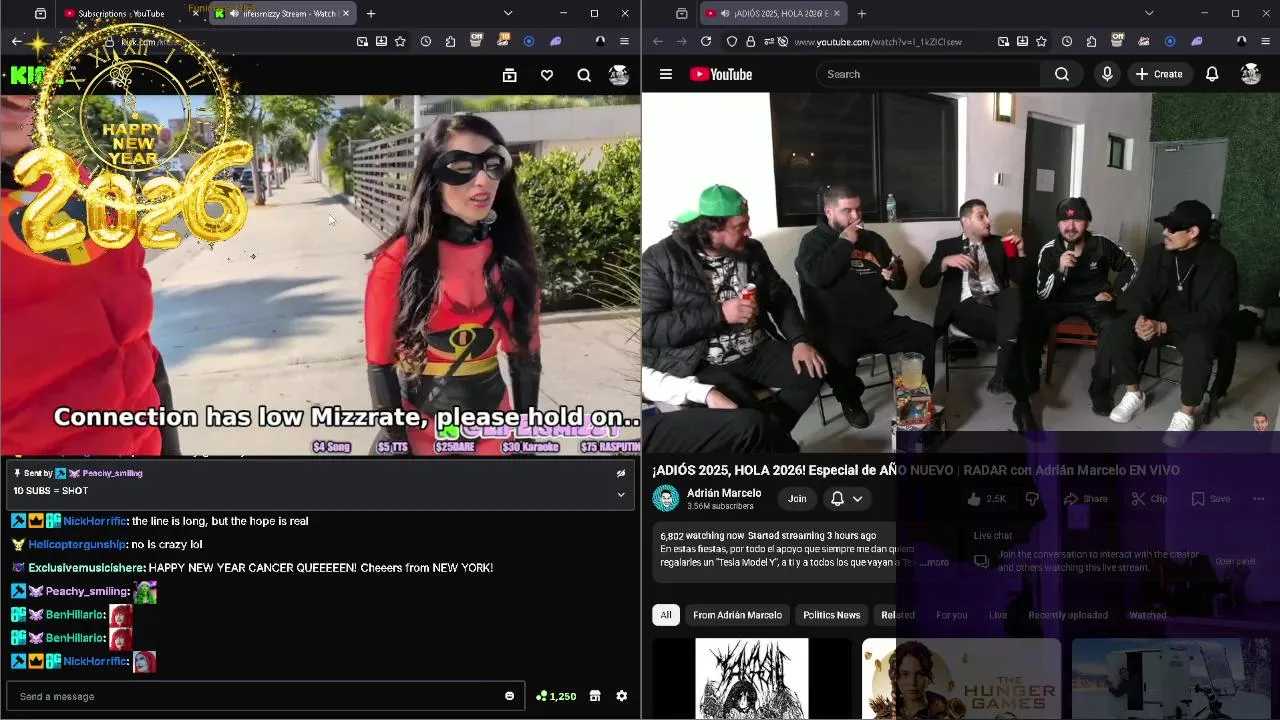Open Kick search magnifier icon
The height and width of the screenshot is (720, 1280).
coord(584,75)
